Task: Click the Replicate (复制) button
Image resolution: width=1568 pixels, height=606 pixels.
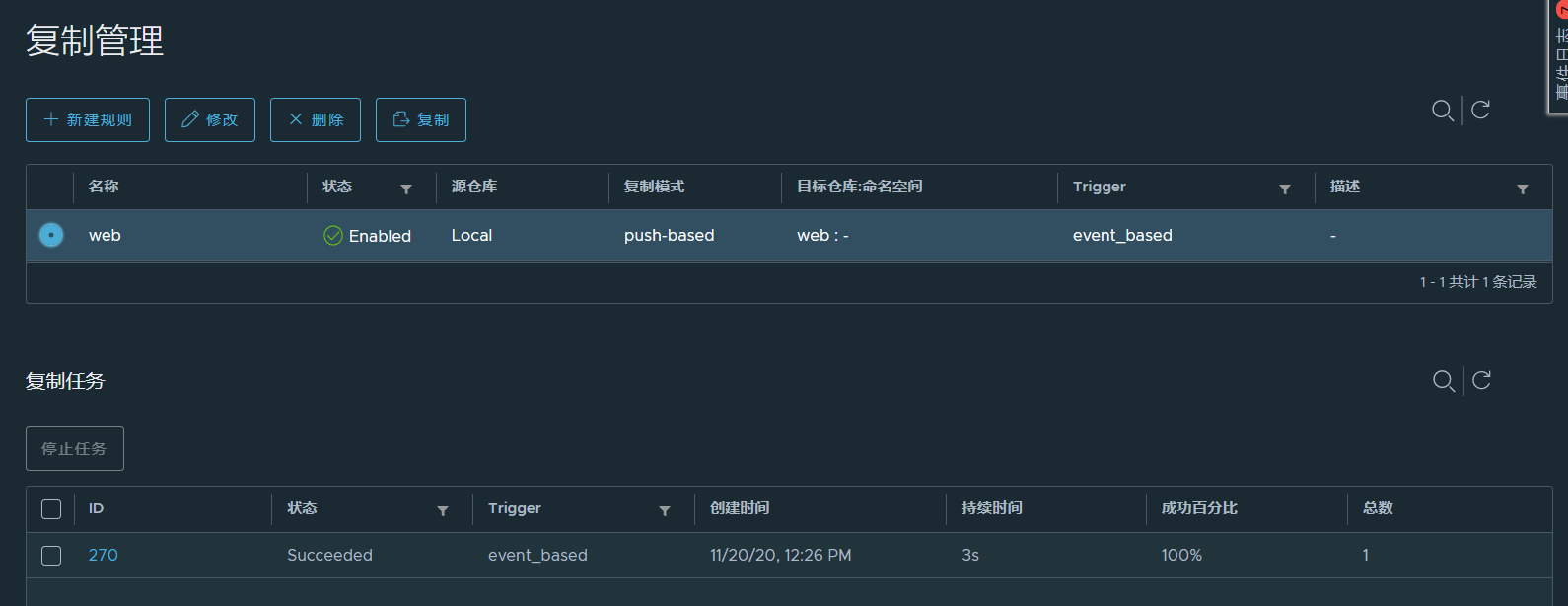Action: coord(421,119)
